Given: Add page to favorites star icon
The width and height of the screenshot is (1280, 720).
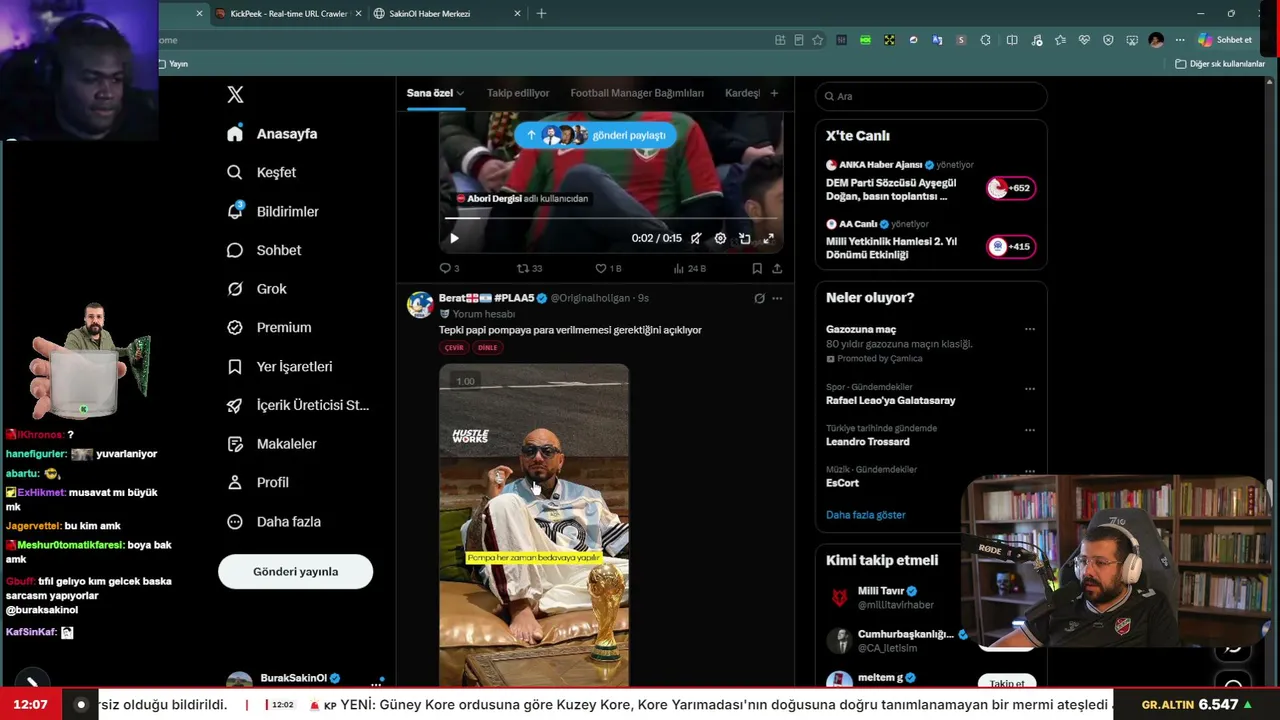Looking at the screenshot, I should pos(818,40).
